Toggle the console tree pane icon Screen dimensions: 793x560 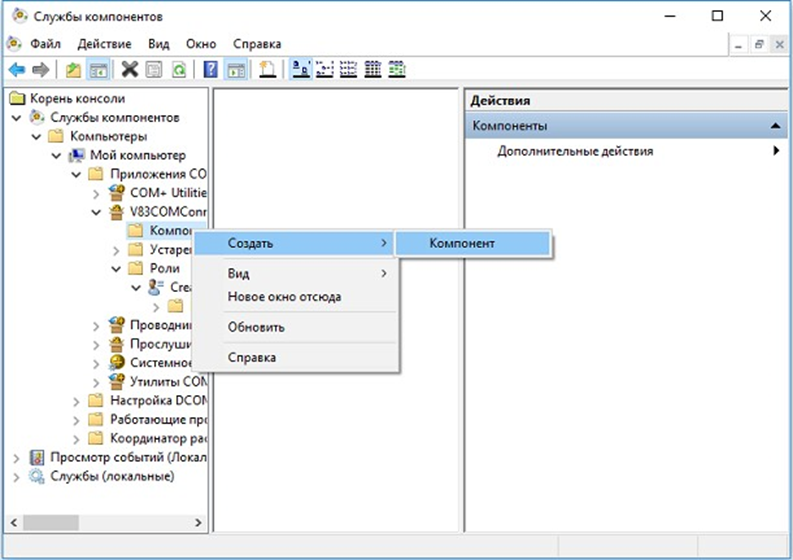98,69
